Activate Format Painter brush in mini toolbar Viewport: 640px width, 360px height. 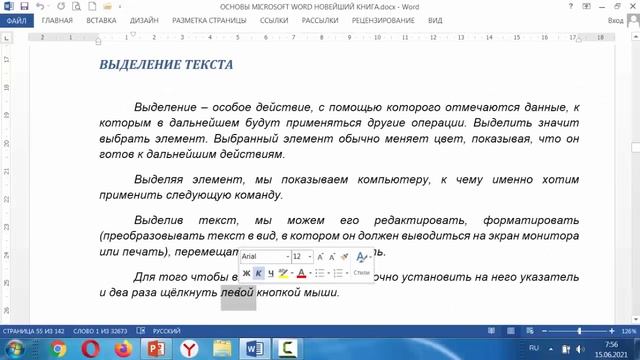pyautogui.click(x=344, y=257)
